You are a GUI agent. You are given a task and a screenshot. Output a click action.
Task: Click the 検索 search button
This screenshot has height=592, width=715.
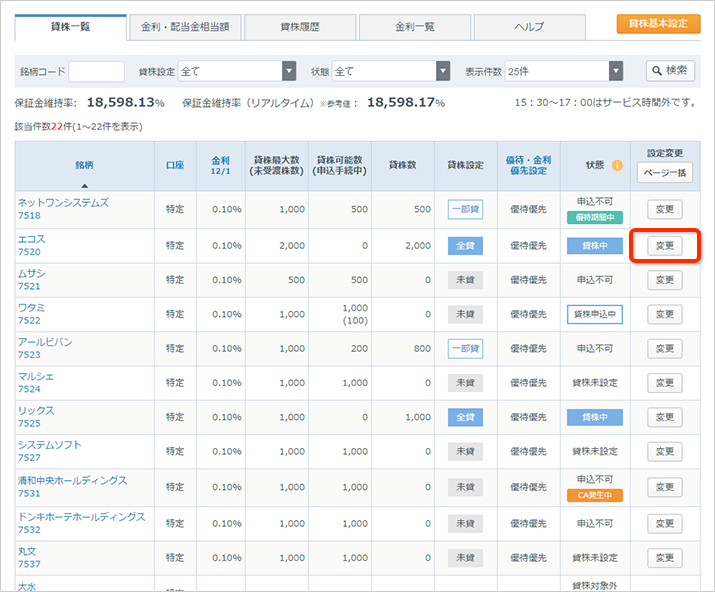coord(670,70)
